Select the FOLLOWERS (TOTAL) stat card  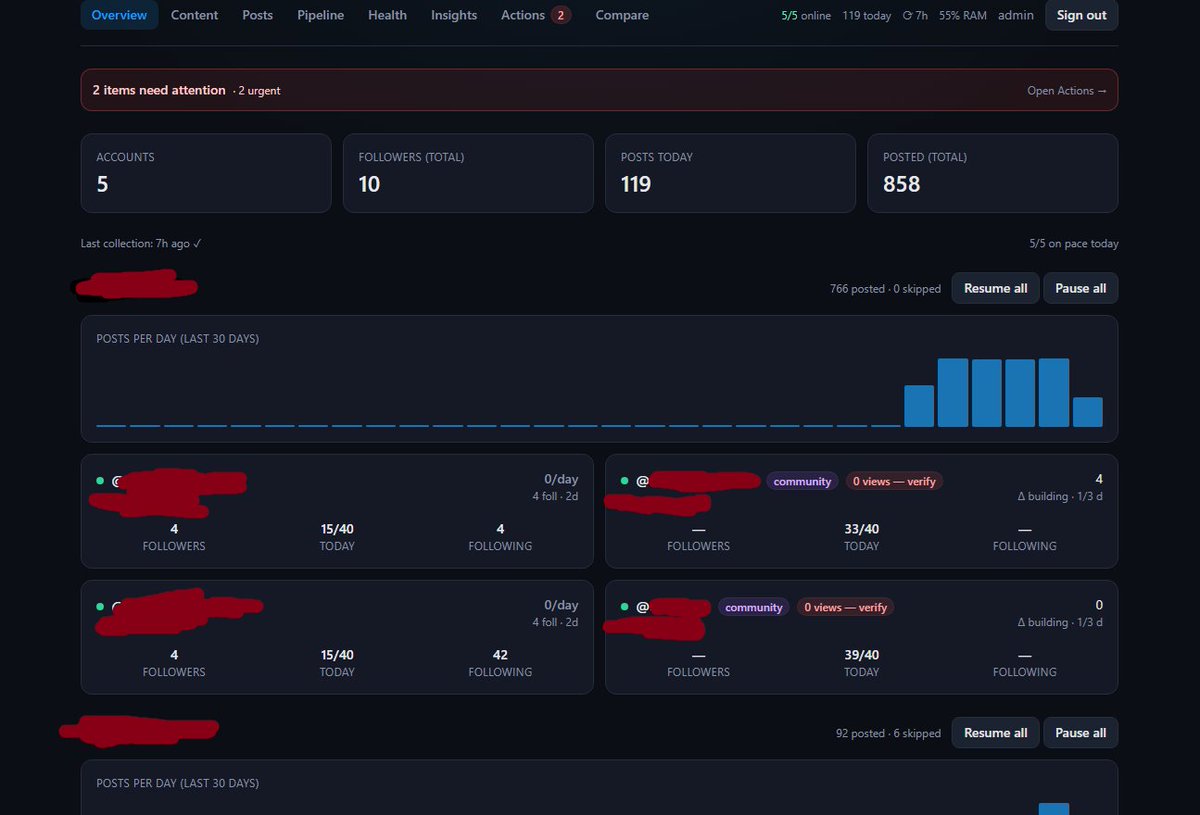[x=468, y=173]
